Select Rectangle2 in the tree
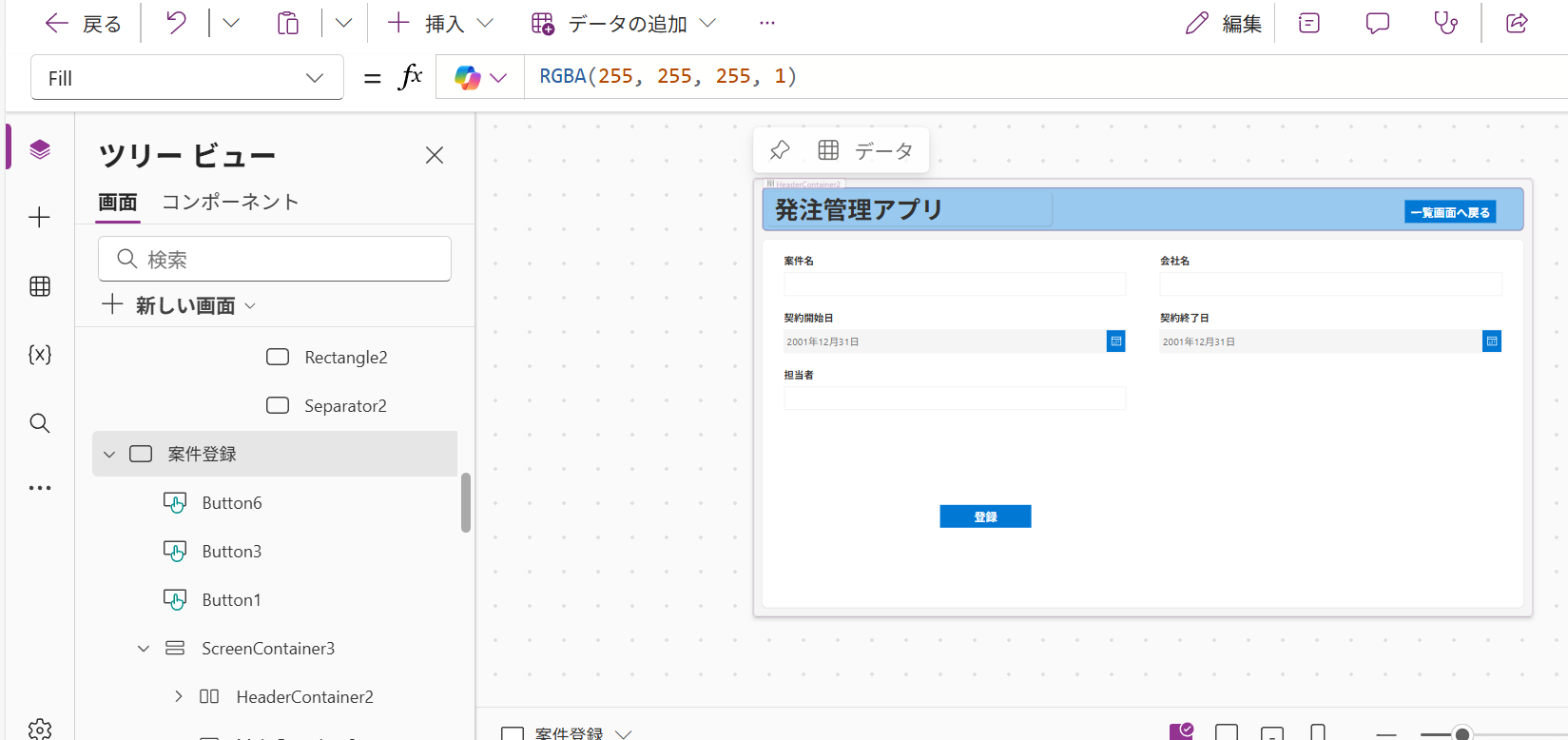Screen dimensions: 1568x740 click(x=346, y=358)
